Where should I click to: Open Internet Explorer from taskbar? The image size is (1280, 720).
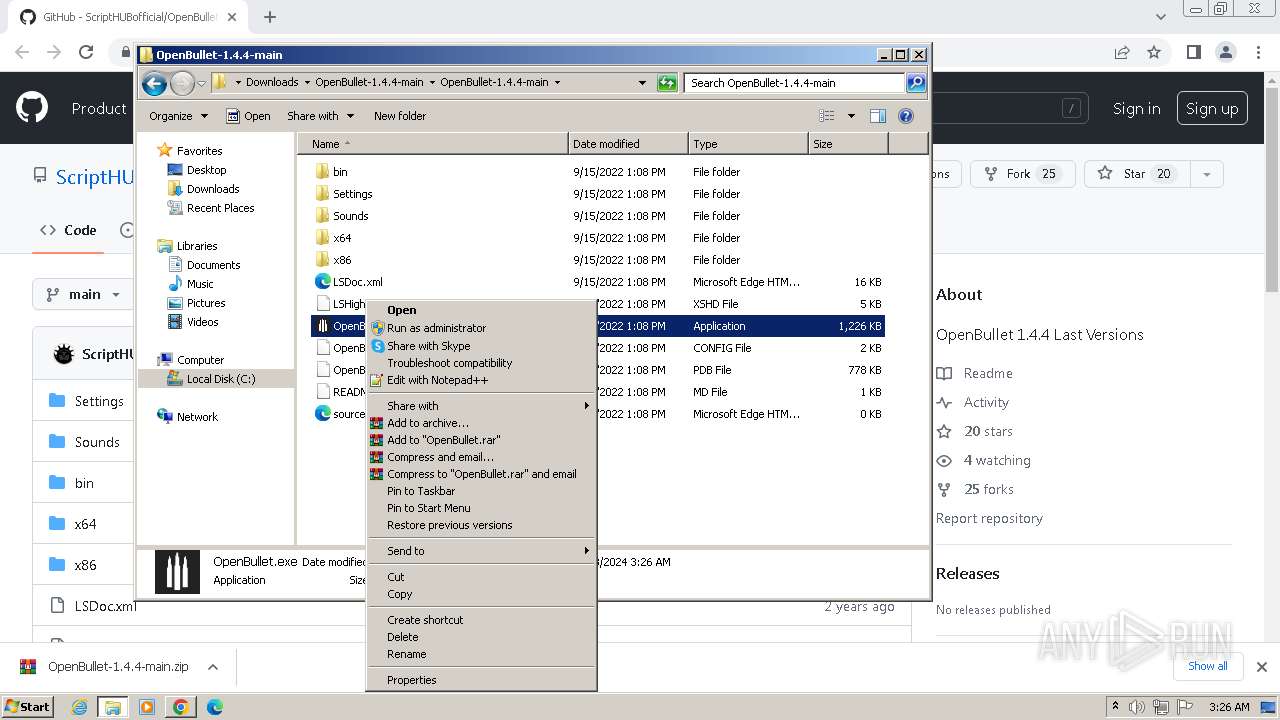[x=80, y=707]
